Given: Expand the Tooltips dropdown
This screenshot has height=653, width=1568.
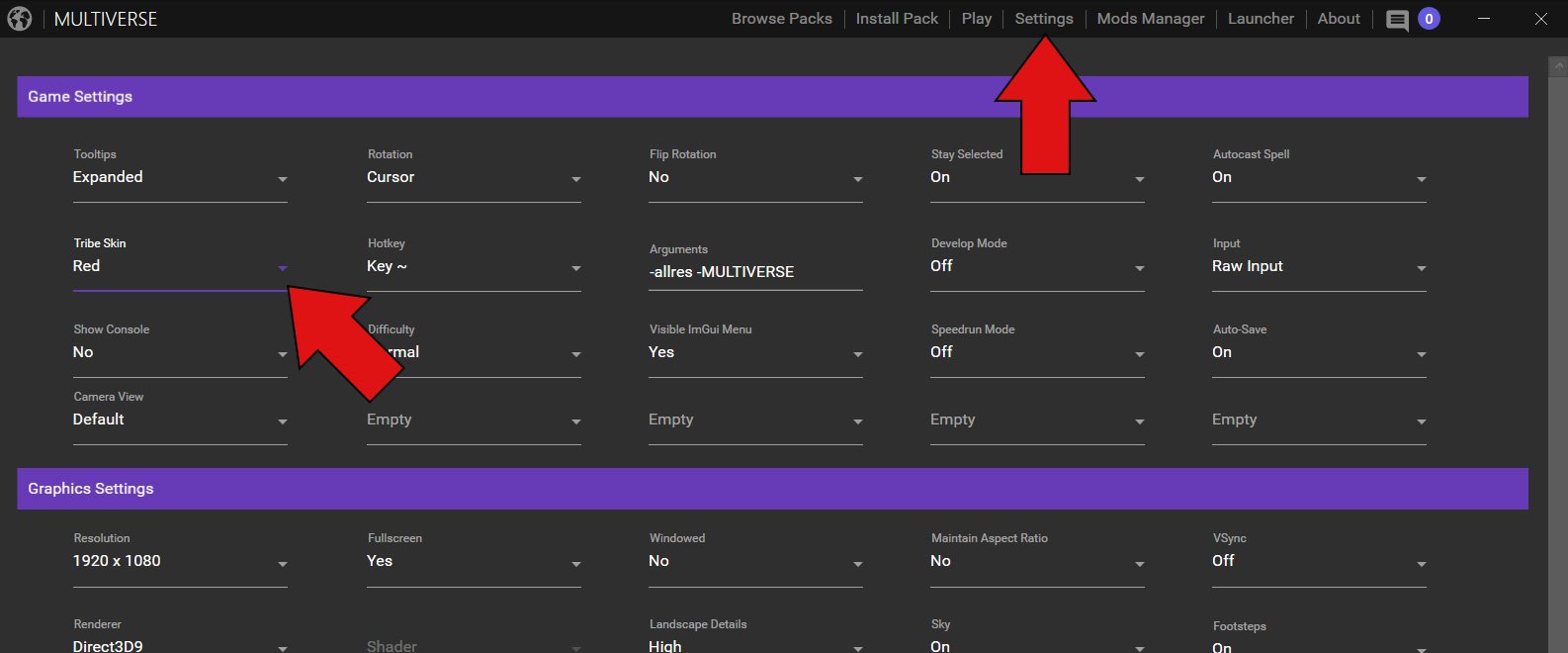Looking at the screenshot, I should [180, 178].
